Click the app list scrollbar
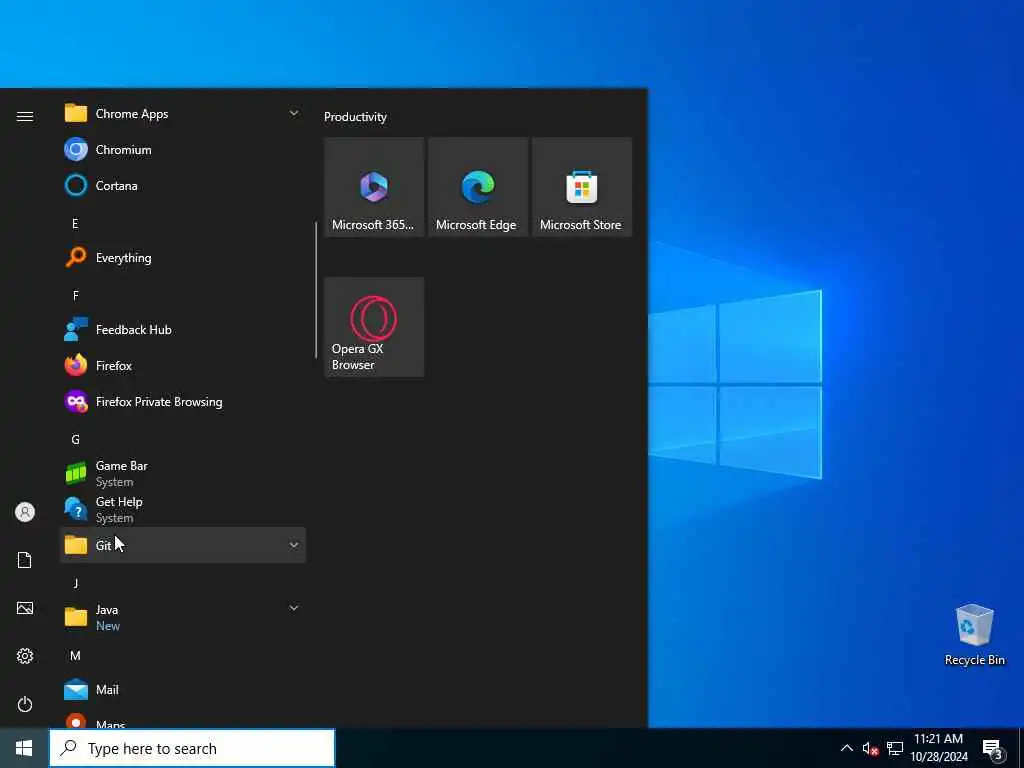 coord(316,290)
